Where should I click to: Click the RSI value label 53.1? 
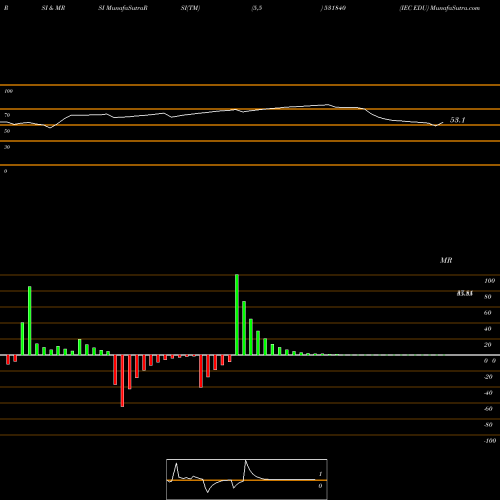tap(457, 120)
